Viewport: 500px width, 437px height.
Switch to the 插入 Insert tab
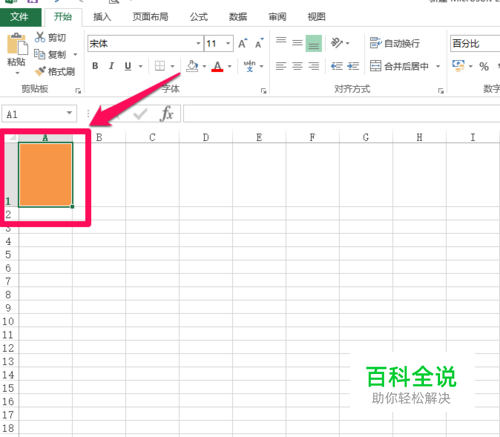click(102, 17)
